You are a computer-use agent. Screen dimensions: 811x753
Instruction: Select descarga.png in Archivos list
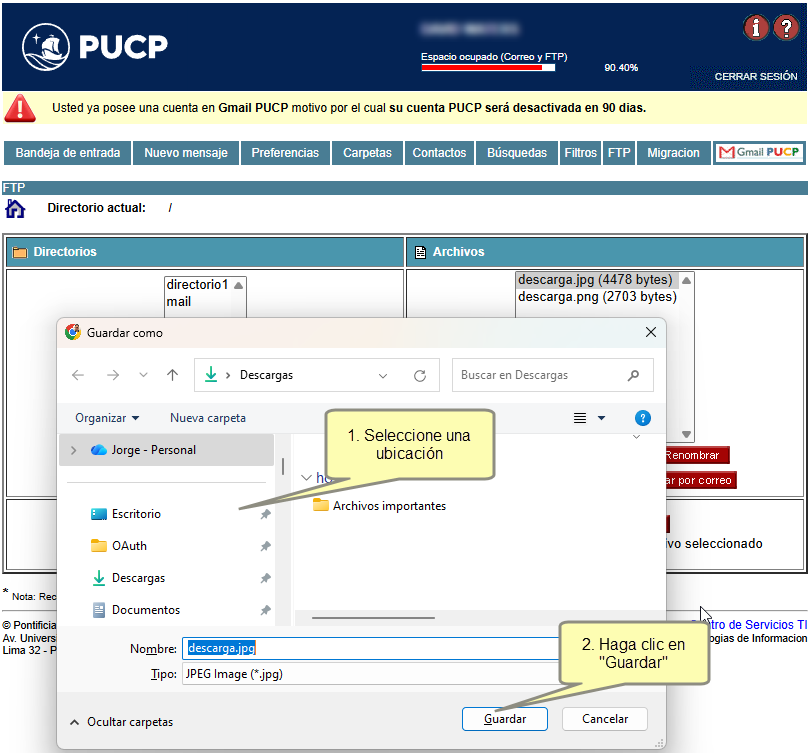[597, 297]
